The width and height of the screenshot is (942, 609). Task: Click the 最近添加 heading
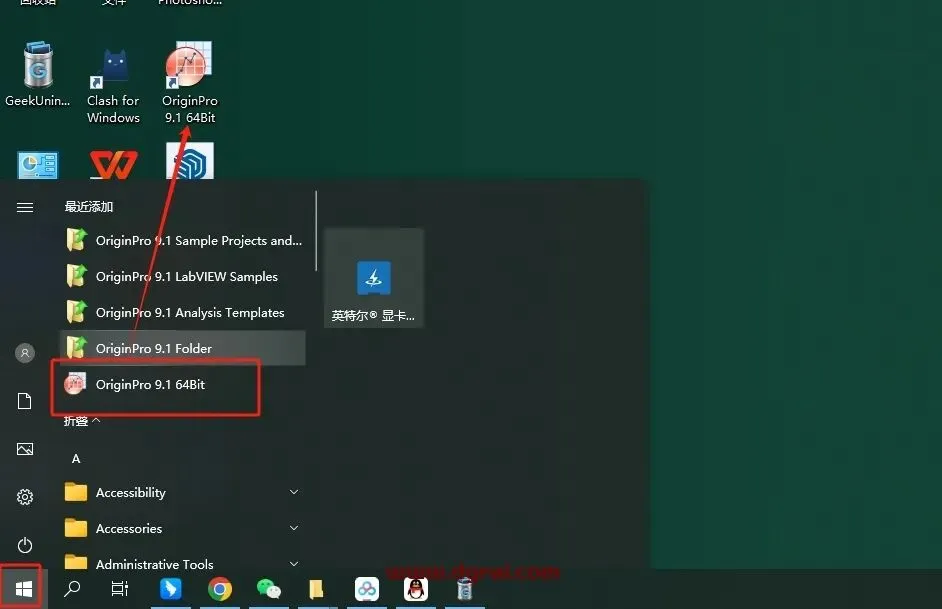89,207
